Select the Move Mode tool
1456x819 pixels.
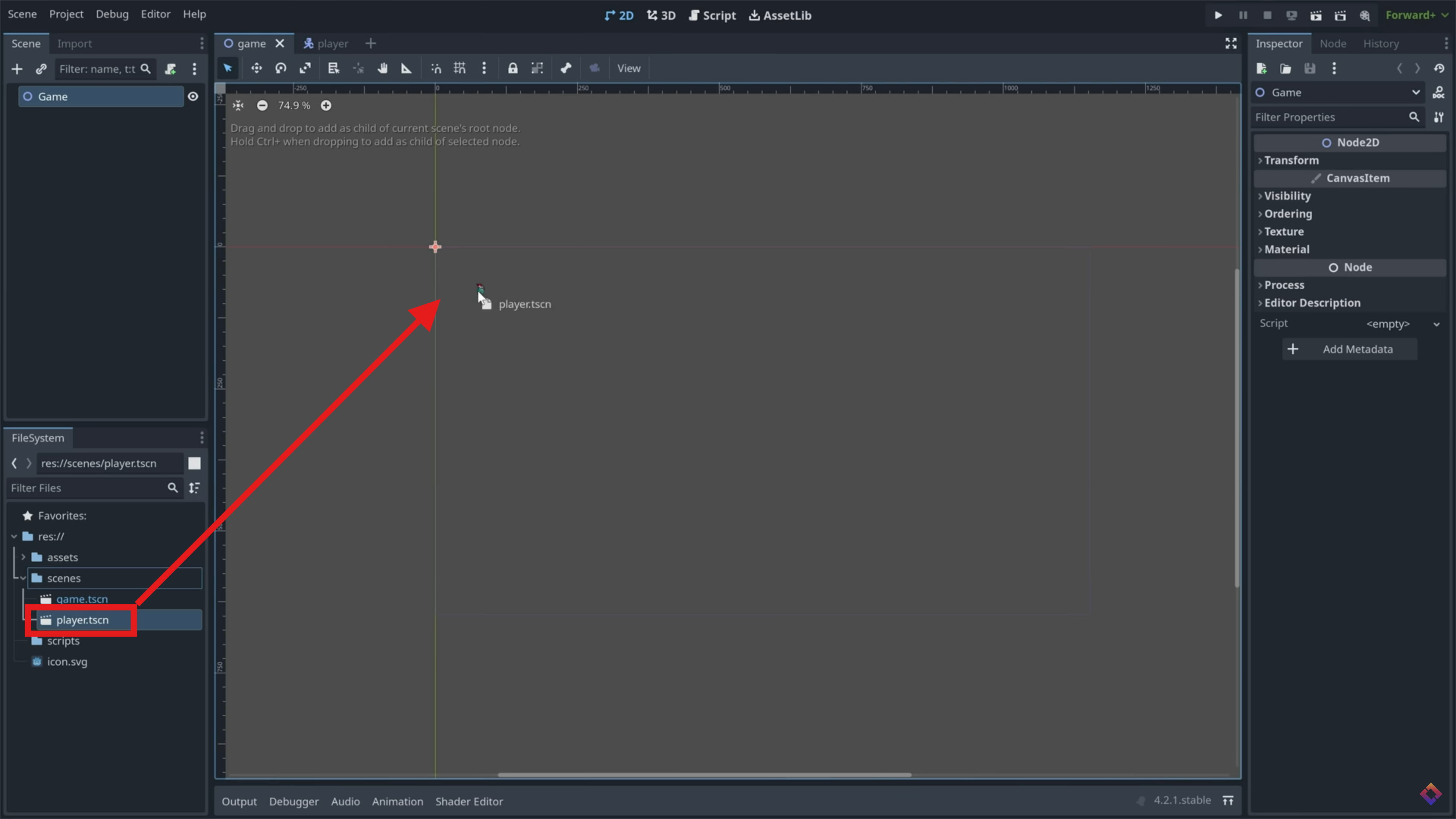click(x=256, y=68)
